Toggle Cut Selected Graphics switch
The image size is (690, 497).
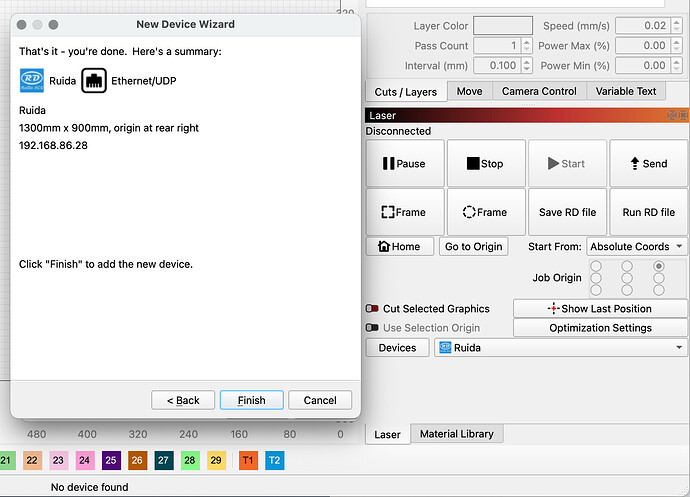coord(372,309)
